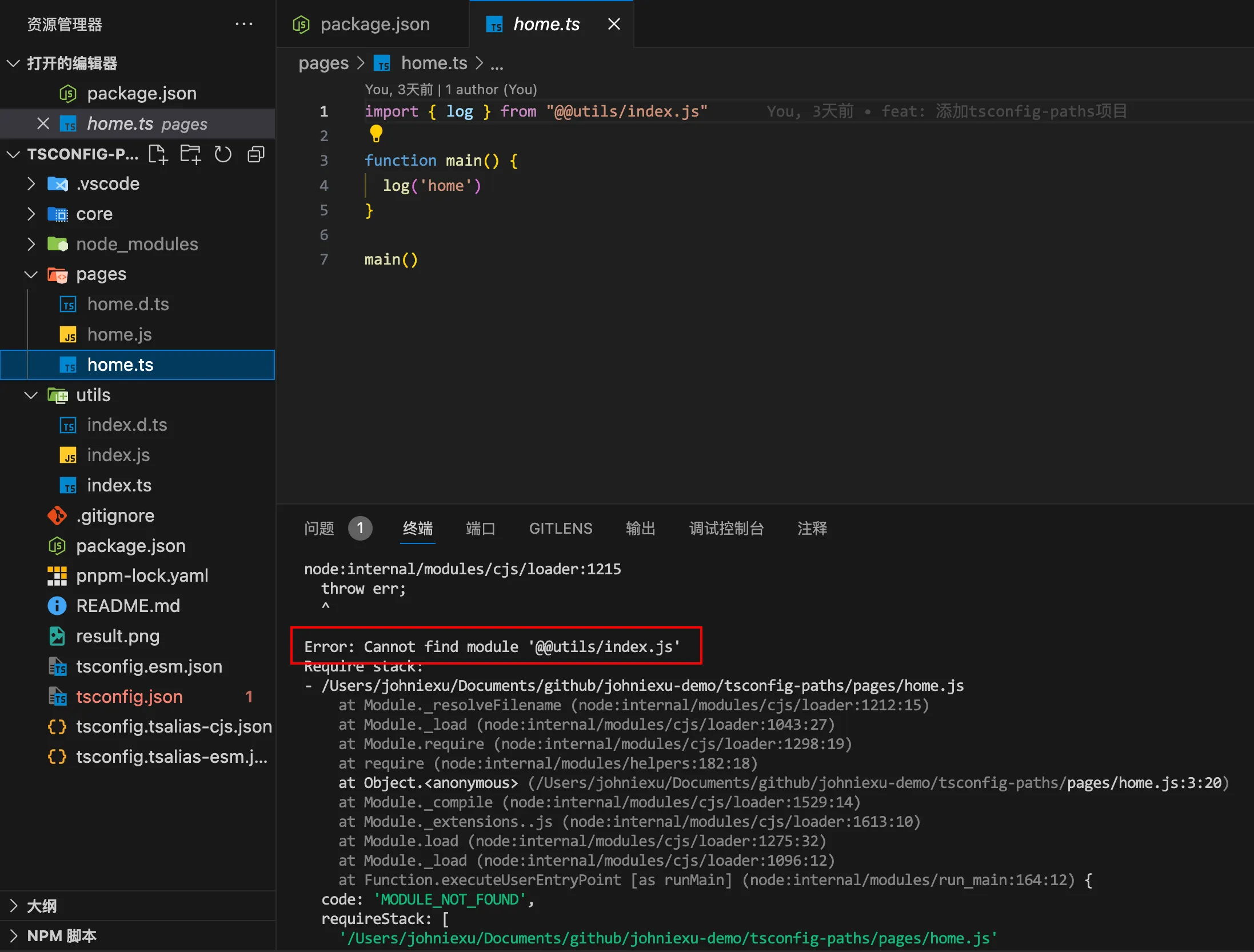Switch to 调试控制台 debug console tab
This screenshot has height=952, width=1254.
tap(726, 528)
